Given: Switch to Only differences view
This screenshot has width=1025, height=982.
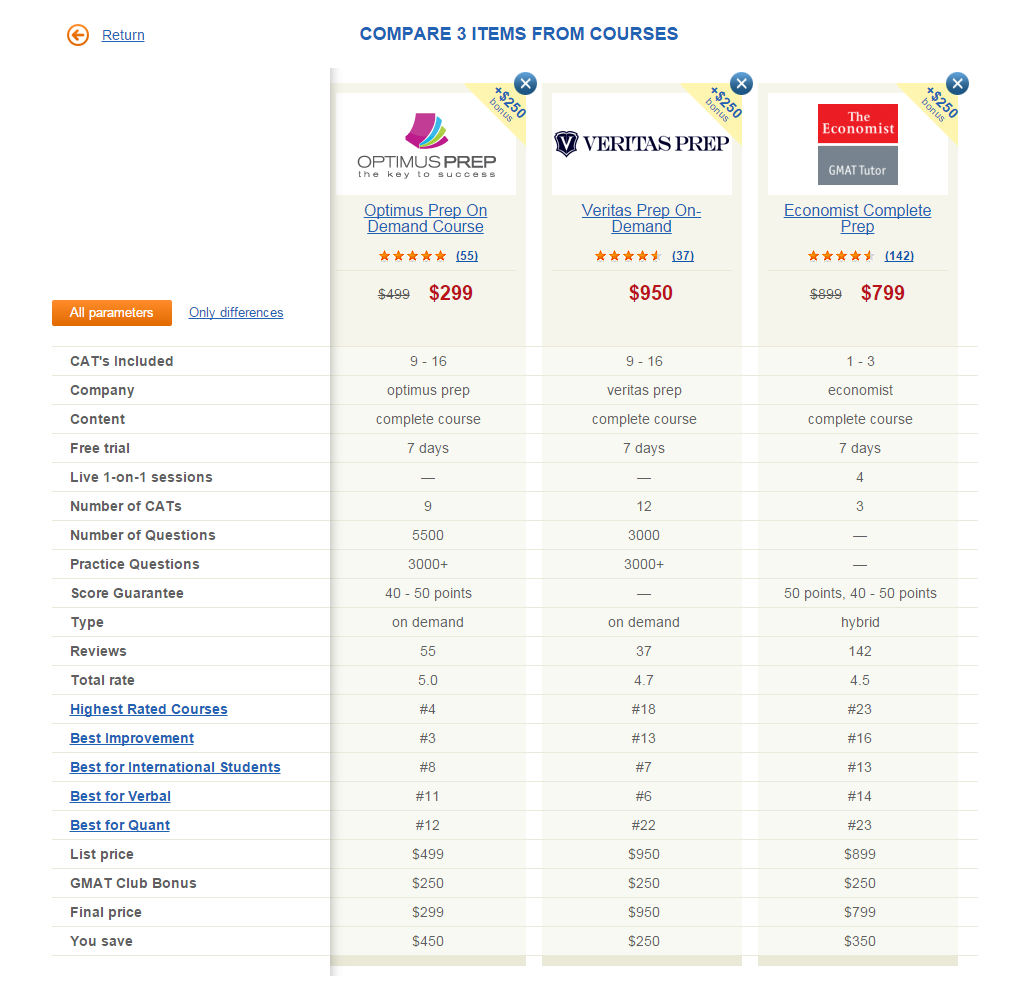Looking at the screenshot, I should coord(236,313).
